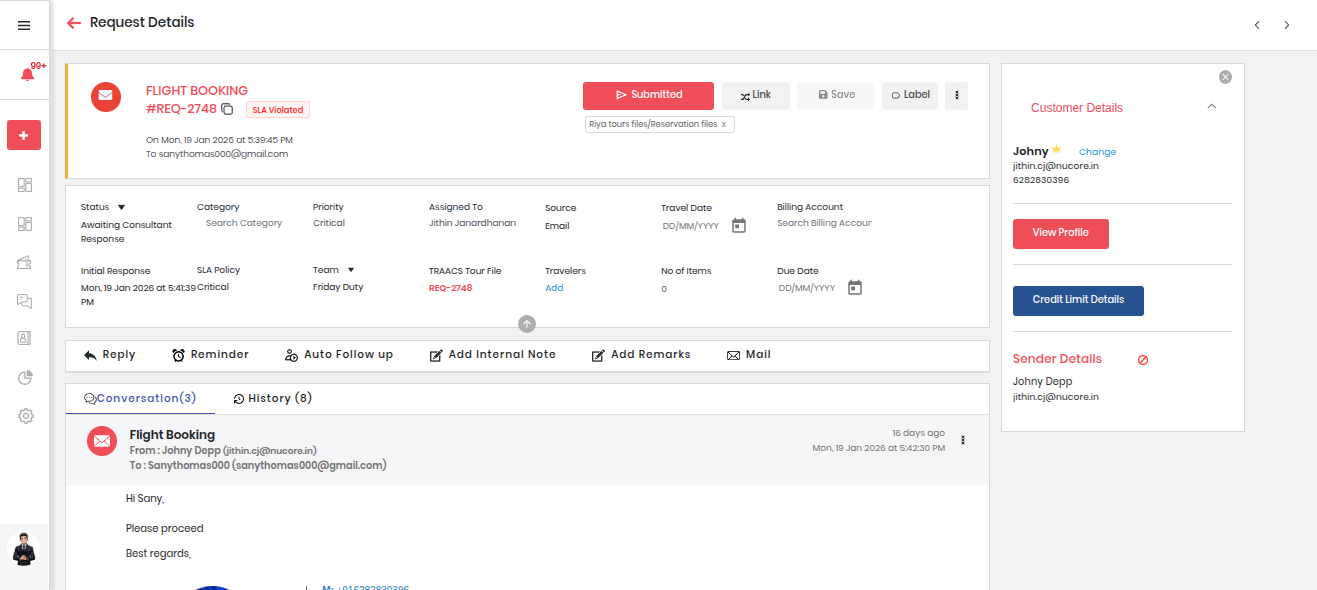1317x590 pixels.
Task: Select the Conversation tab
Action: 140,398
